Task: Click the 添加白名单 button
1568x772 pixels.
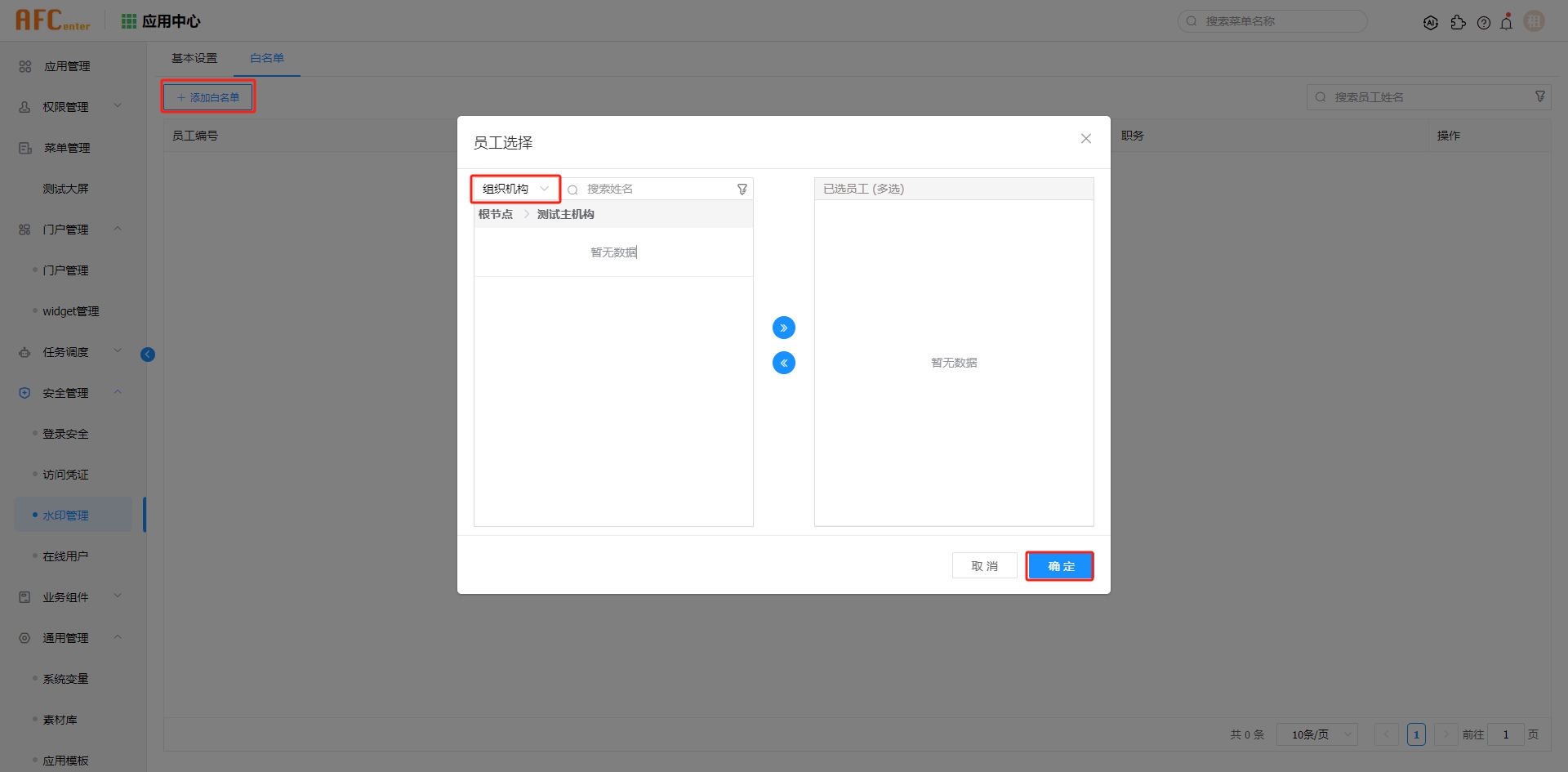Action: 208,96
